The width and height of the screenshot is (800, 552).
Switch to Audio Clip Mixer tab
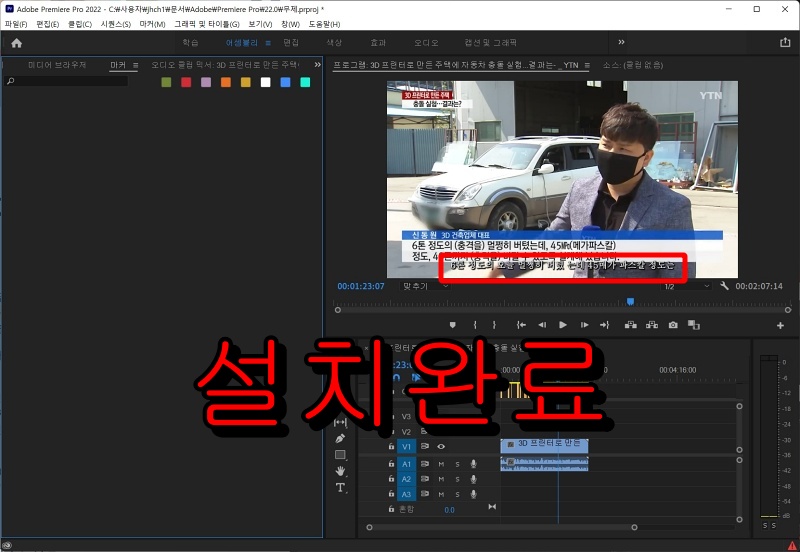pyautogui.click(x=225, y=65)
